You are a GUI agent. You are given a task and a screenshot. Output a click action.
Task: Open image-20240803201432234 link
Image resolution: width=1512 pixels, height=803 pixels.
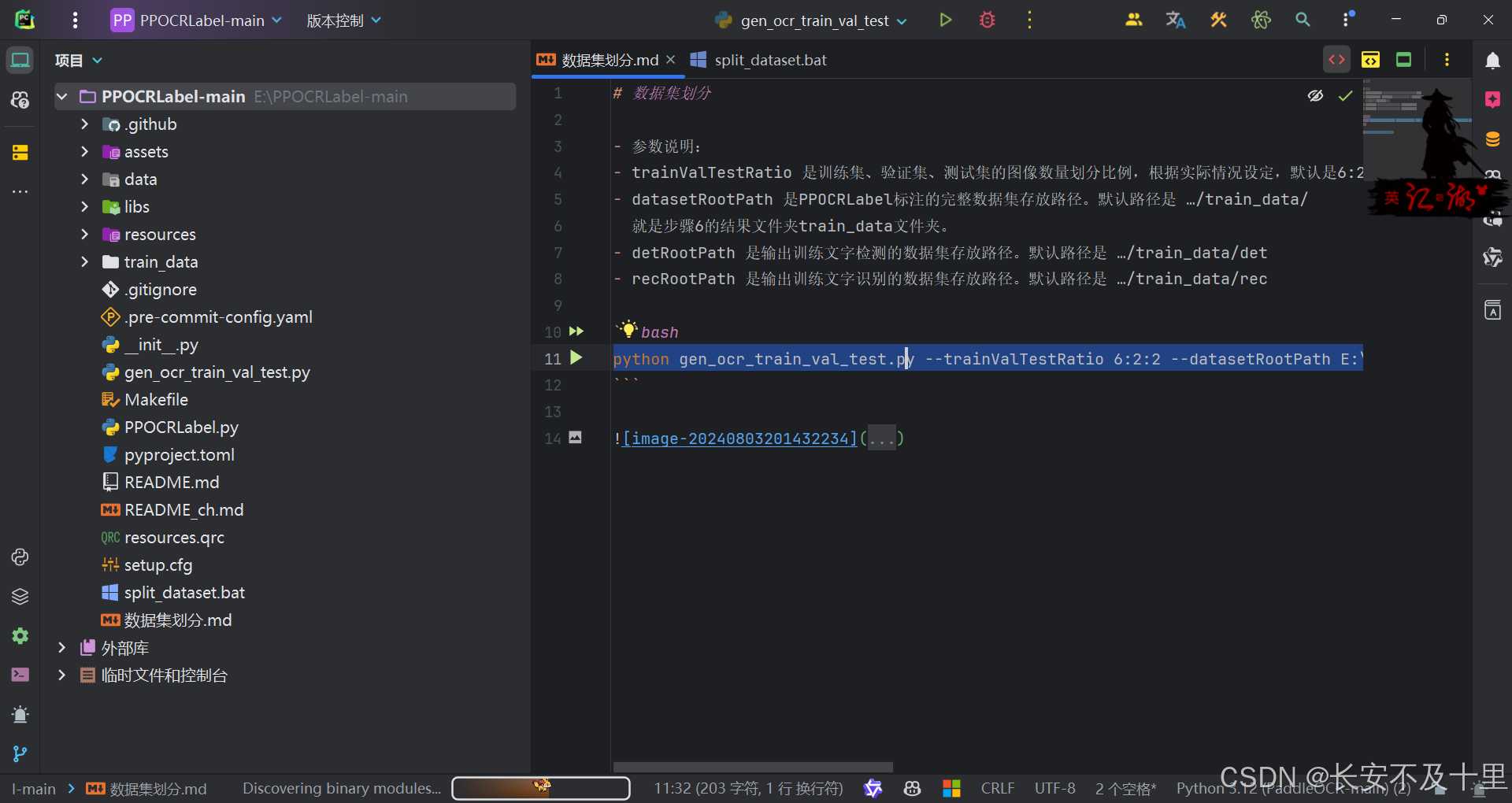[x=739, y=438]
